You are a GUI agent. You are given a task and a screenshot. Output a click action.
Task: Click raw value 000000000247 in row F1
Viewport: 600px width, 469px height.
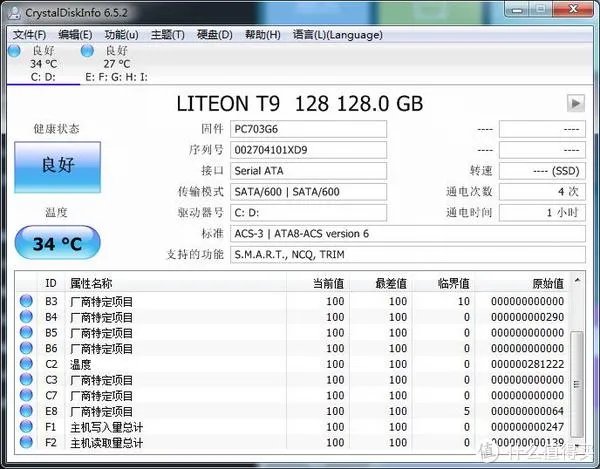point(528,427)
